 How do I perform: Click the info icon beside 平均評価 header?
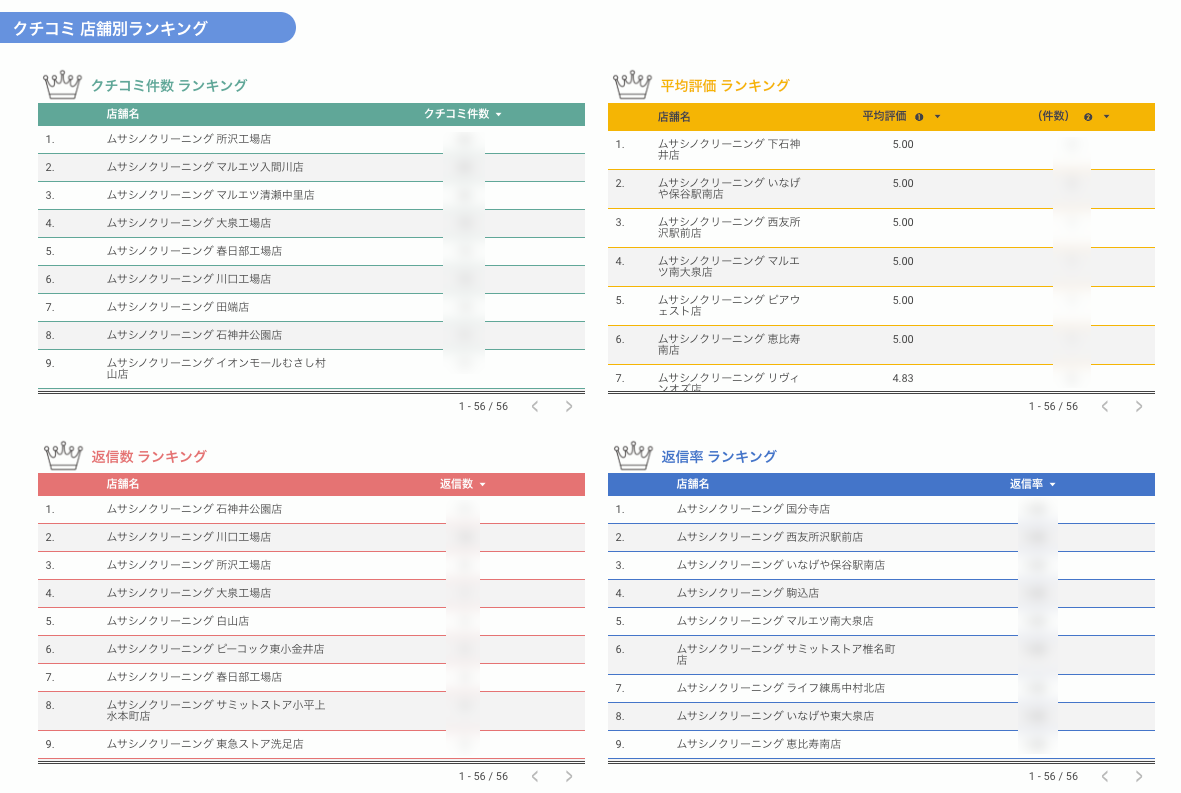(x=919, y=117)
